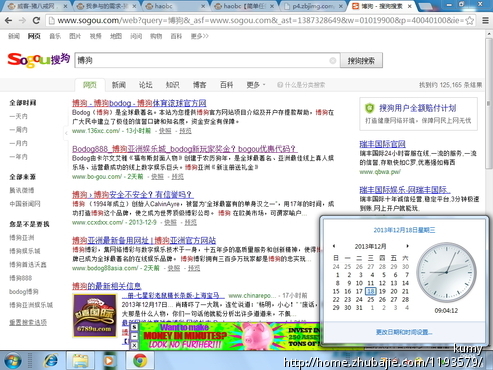Click the green shield icon in sidebar card
Viewport: 493px width, 370px height.
(x=369, y=108)
